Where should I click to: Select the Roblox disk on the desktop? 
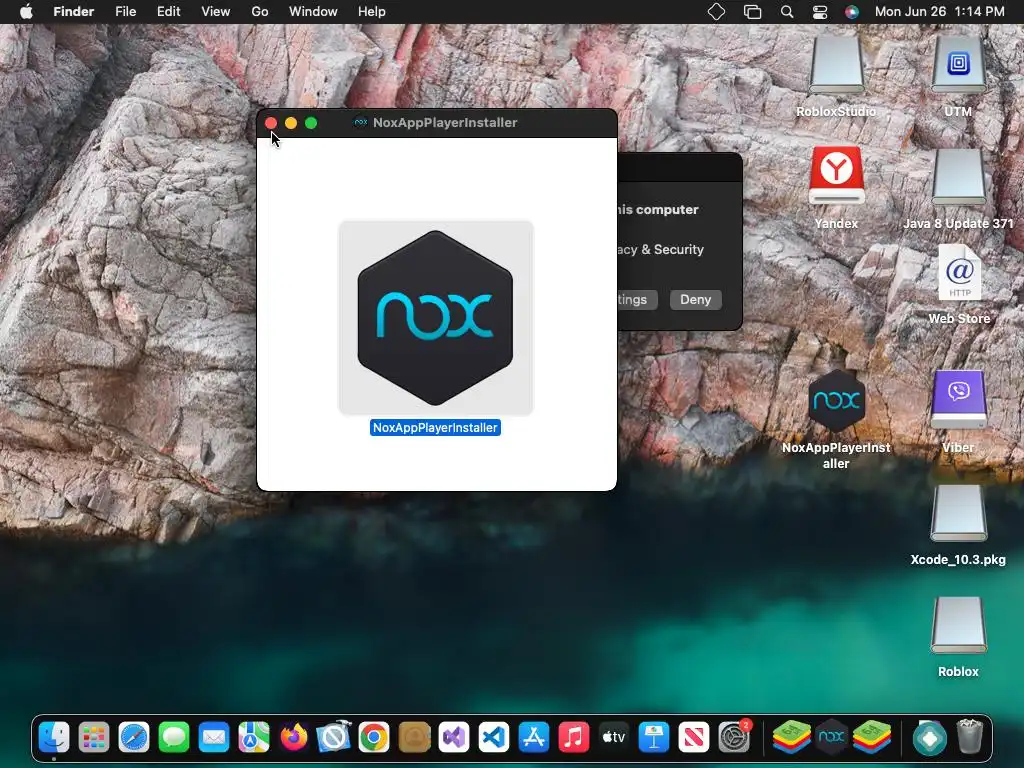[x=958, y=625]
